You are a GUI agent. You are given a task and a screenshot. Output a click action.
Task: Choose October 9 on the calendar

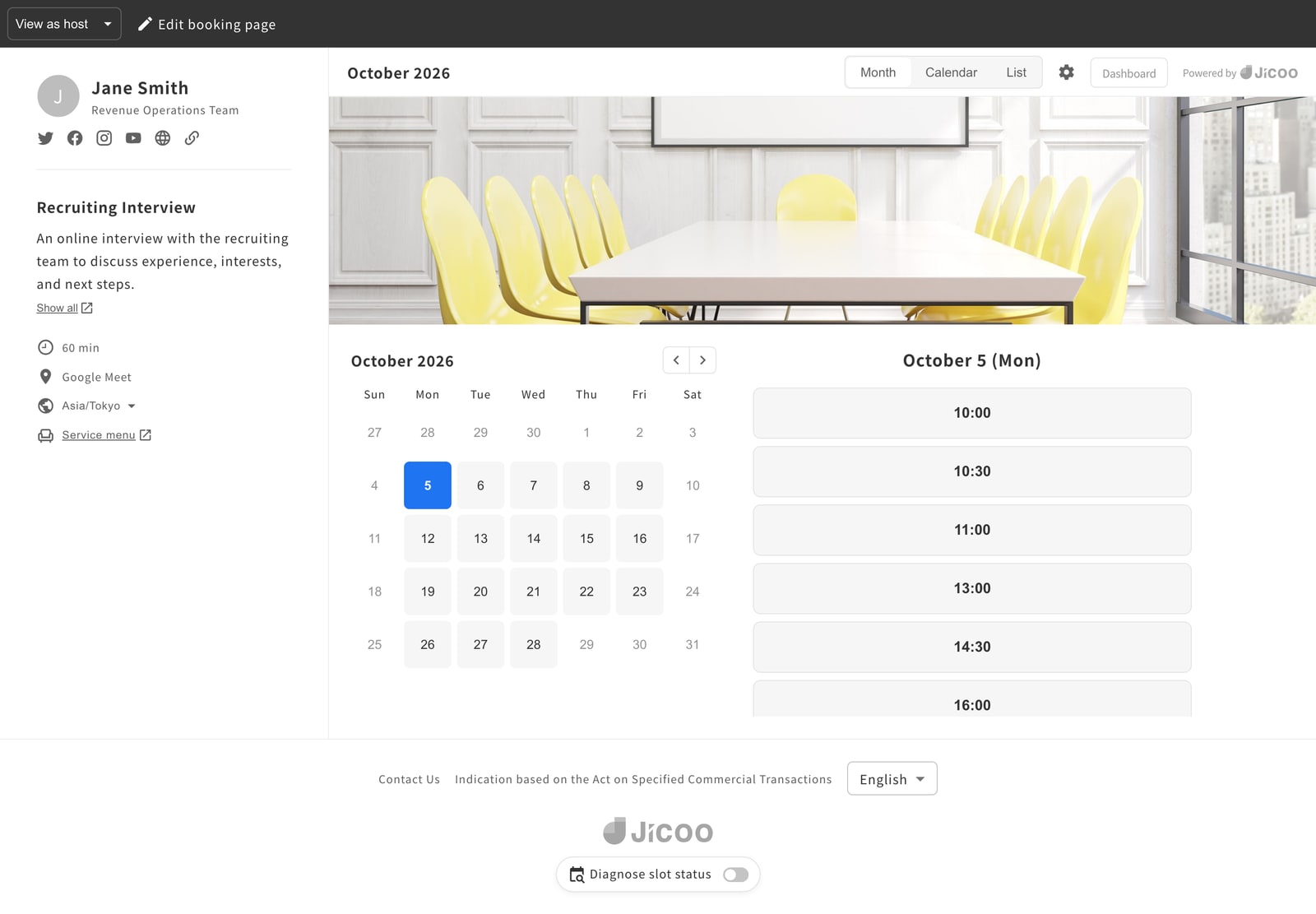640,485
